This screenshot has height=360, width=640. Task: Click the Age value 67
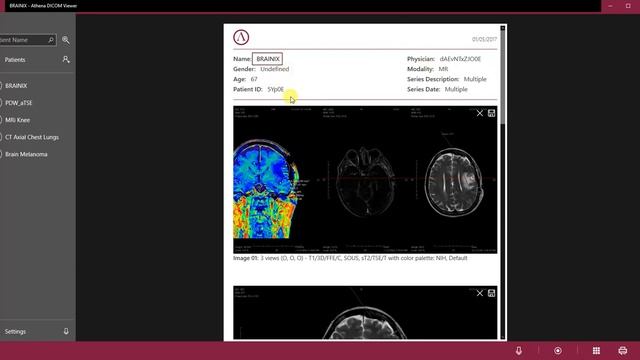tap(254, 79)
